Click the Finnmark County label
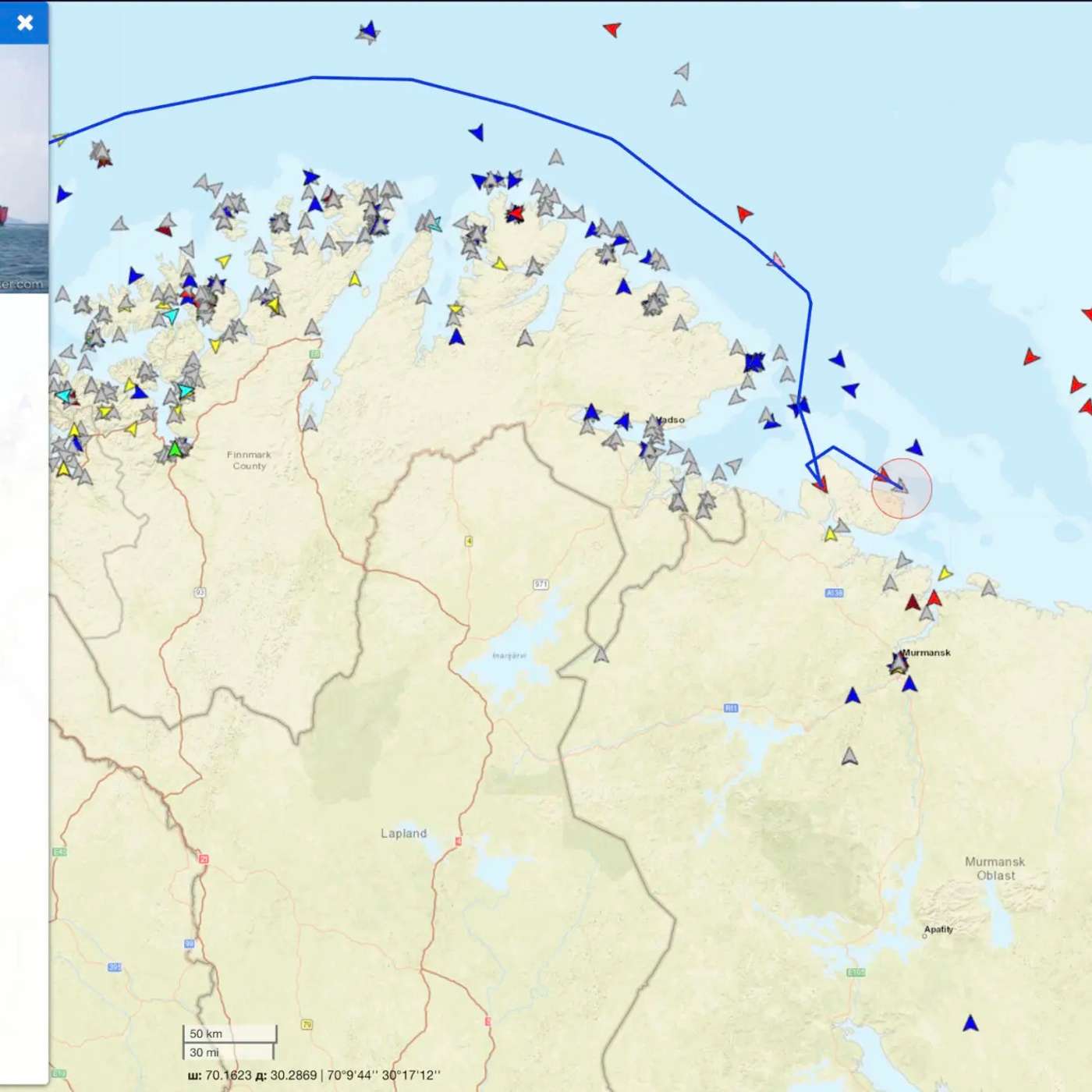 [249, 460]
